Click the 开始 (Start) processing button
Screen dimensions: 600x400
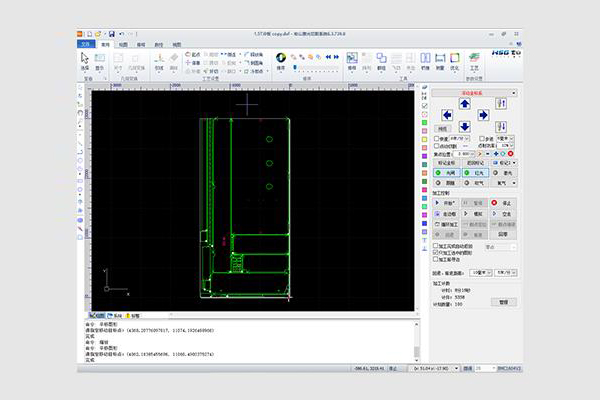pyautogui.click(x=445, y=202)
